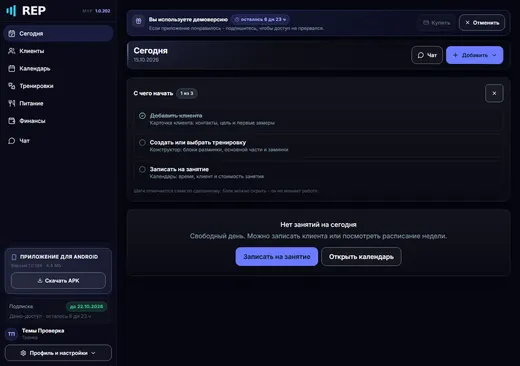Toggle the Записать на занятие step circle

click(142, 169)
